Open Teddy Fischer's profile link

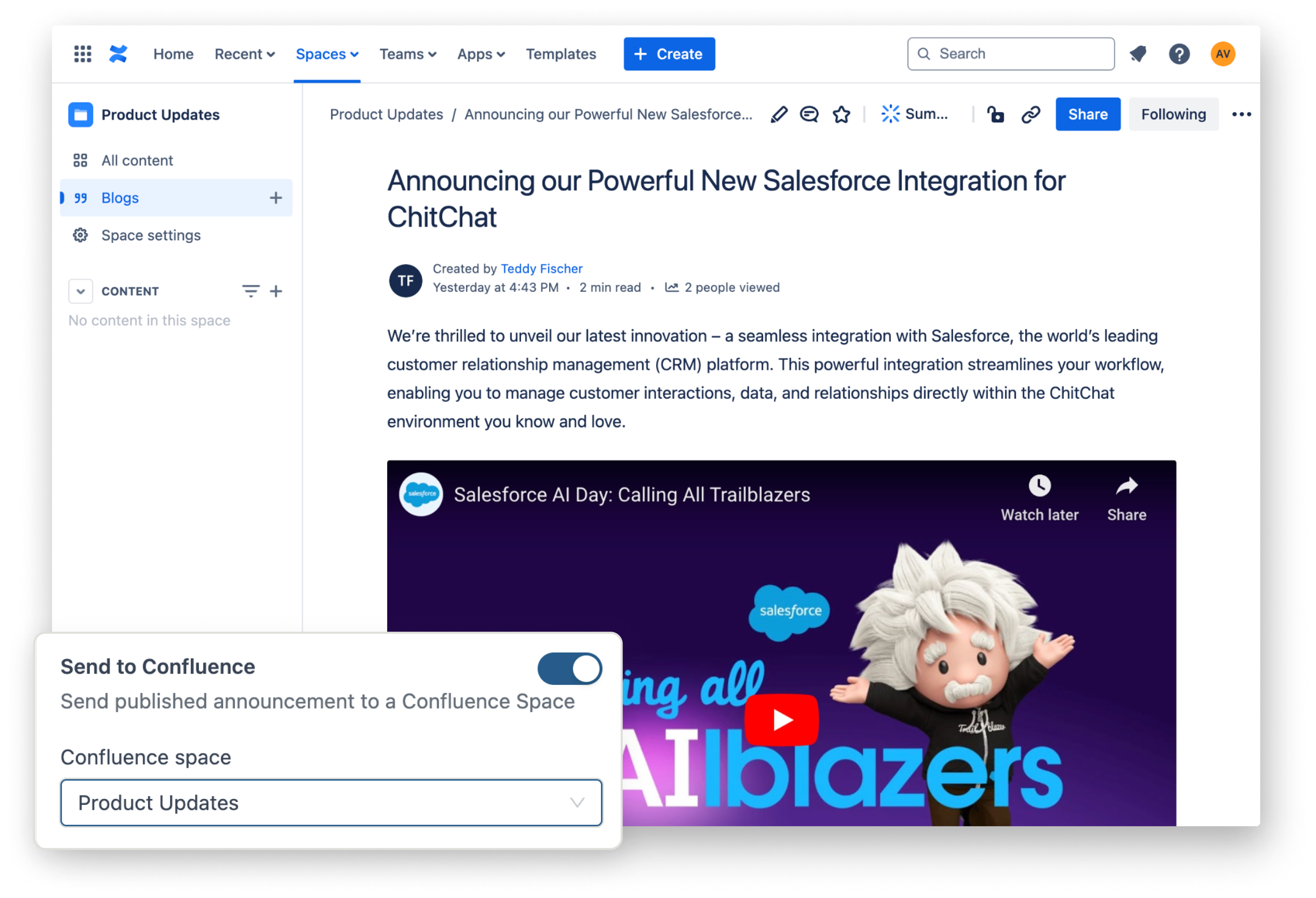tap(541, 268)
